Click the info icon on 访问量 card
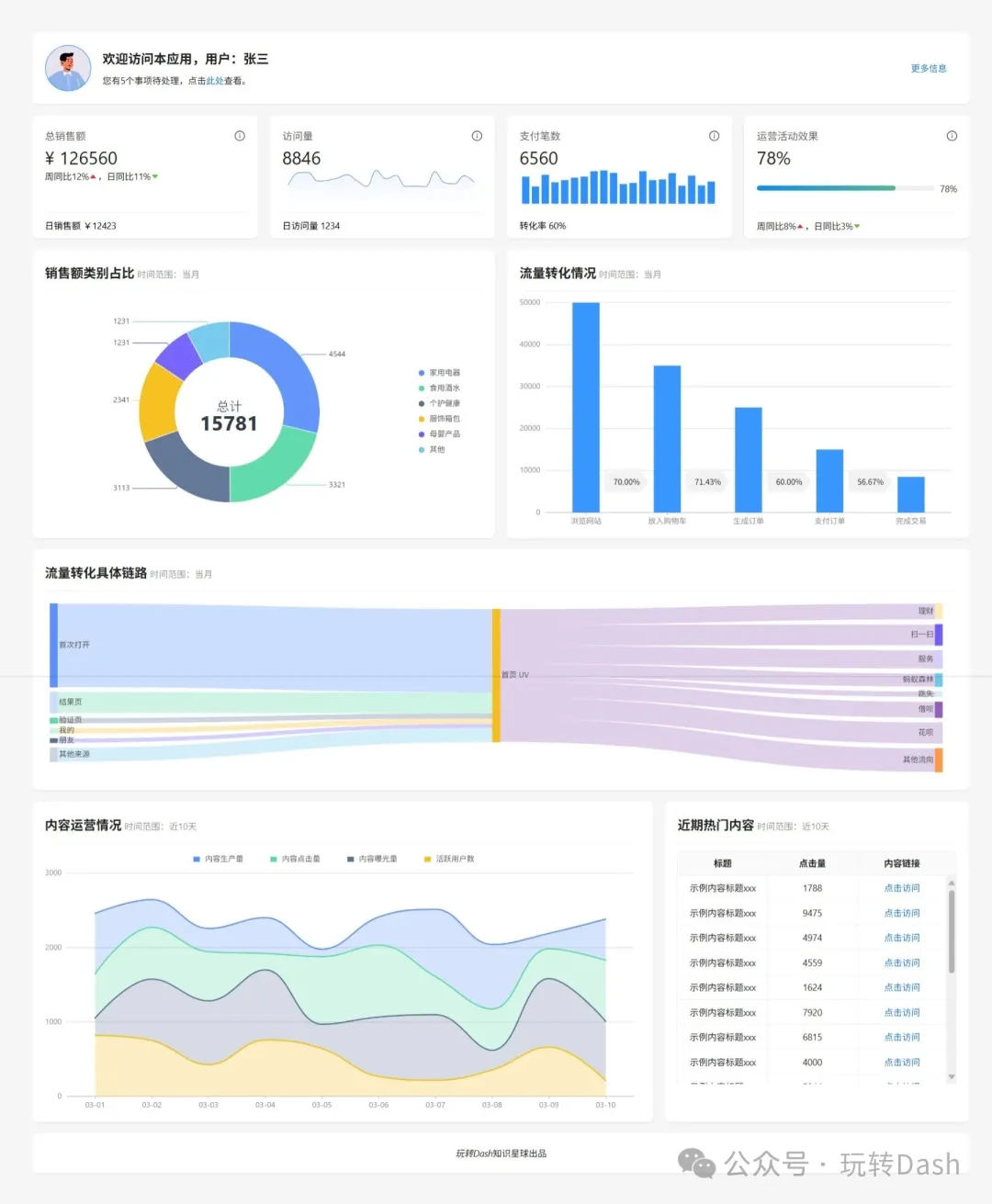The height and width of the screenshot is (1204, 992). click(x=477, y=136)
